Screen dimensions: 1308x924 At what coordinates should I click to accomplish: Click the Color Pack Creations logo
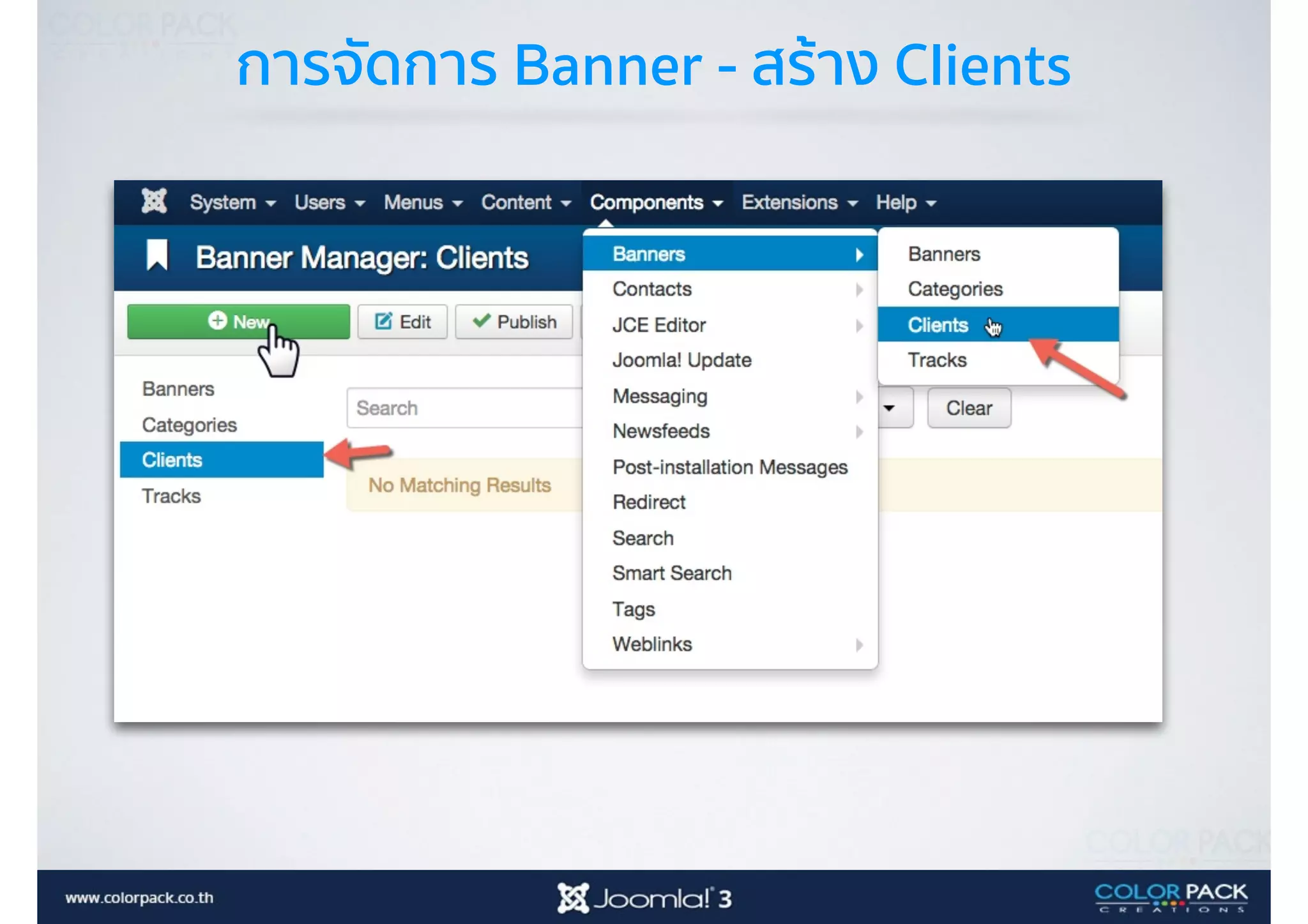[x=1171, y=897]
